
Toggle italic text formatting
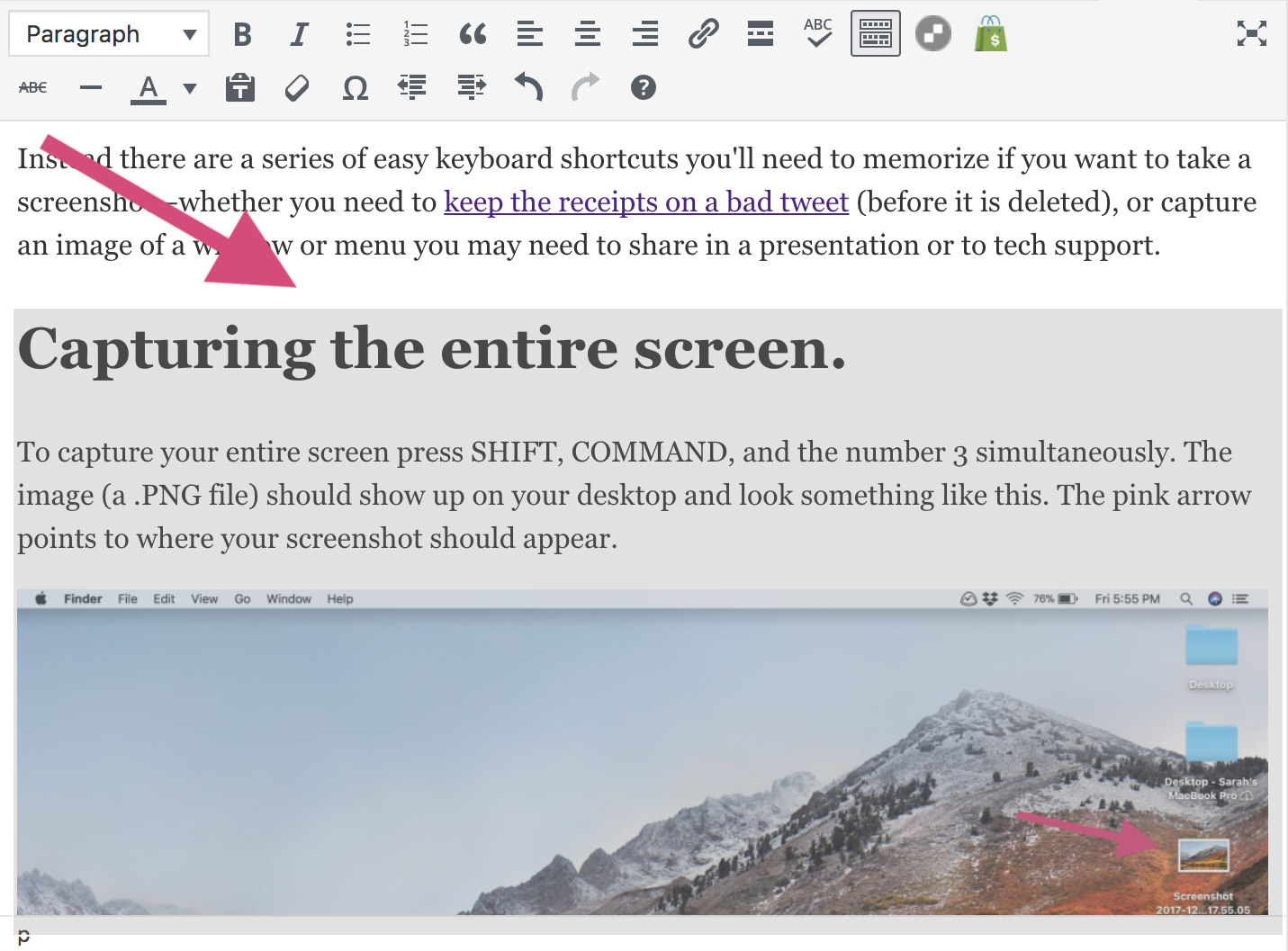click(299, 35)
